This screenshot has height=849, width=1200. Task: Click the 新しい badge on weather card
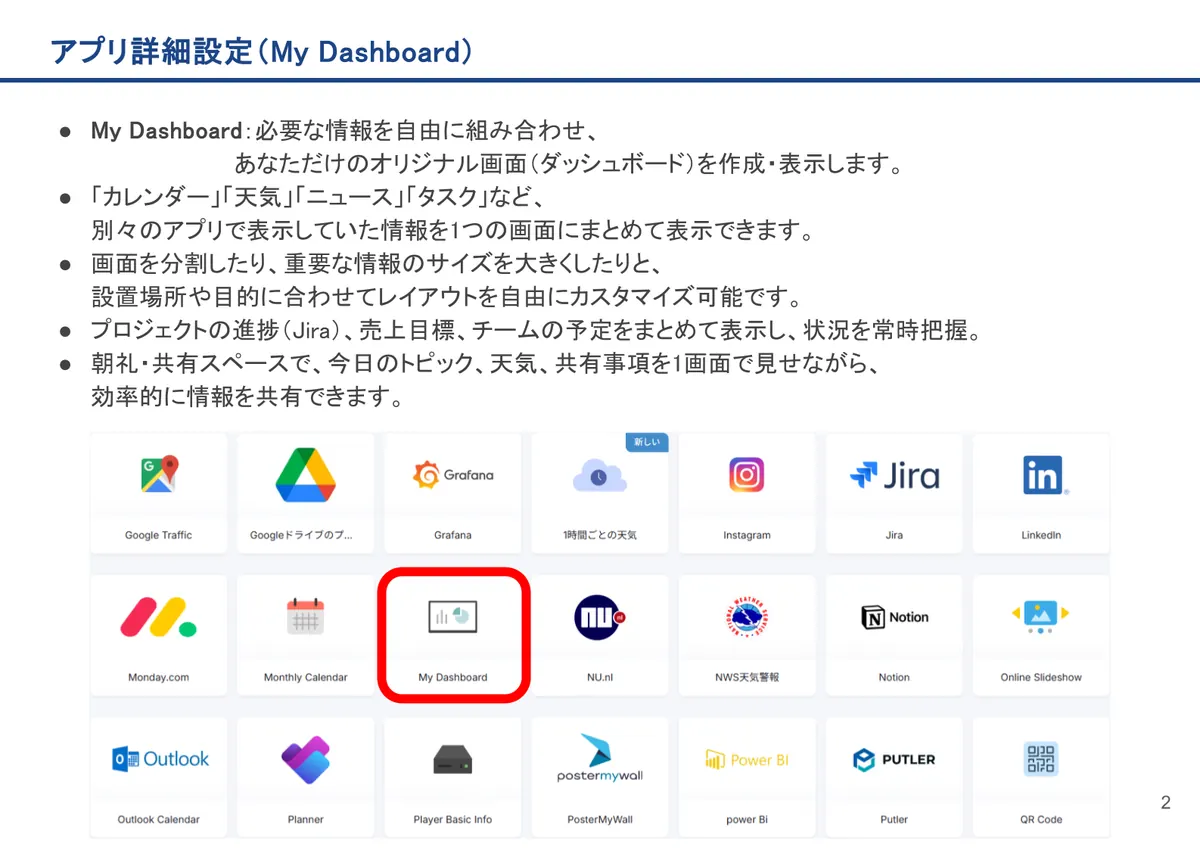pyautogui.click(x=647, y=442)
